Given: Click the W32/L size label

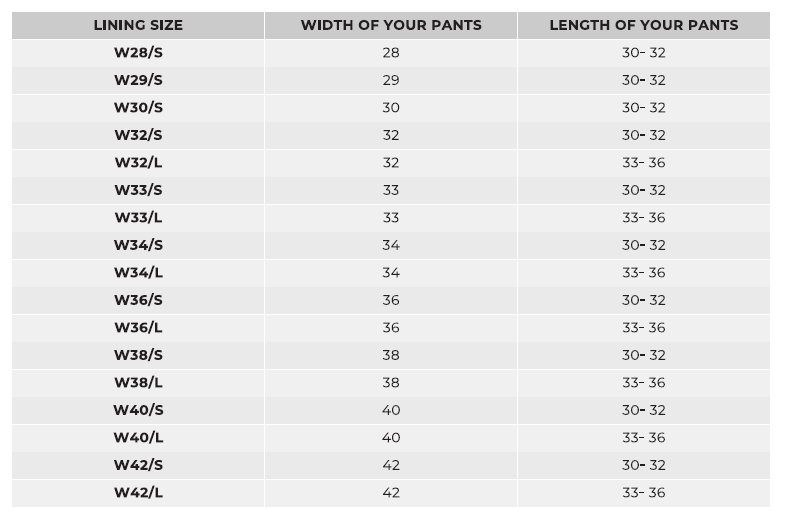Looking at the screenshot, I should click(138, 162).
